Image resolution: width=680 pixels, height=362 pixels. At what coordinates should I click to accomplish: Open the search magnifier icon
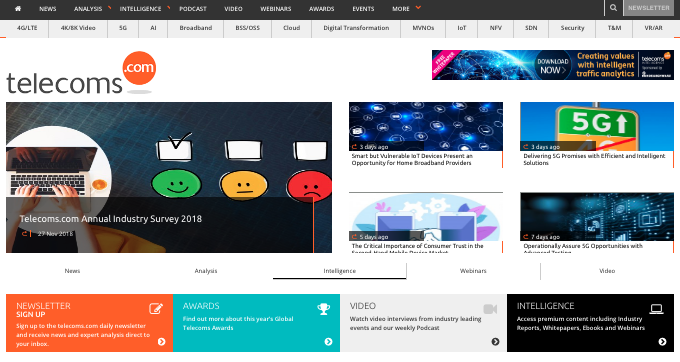613,8
